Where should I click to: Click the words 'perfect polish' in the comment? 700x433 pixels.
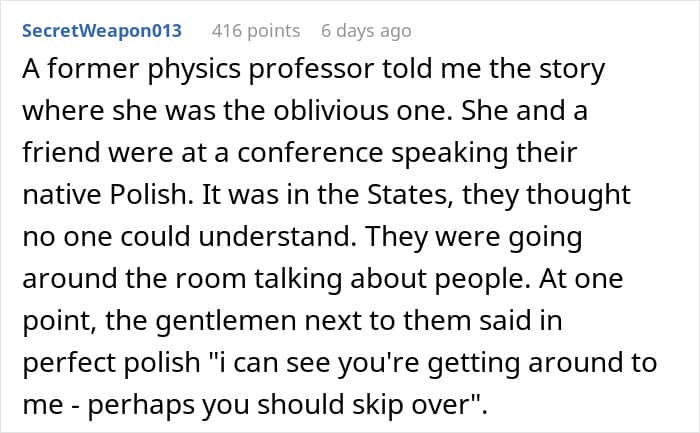click(111, 363)
